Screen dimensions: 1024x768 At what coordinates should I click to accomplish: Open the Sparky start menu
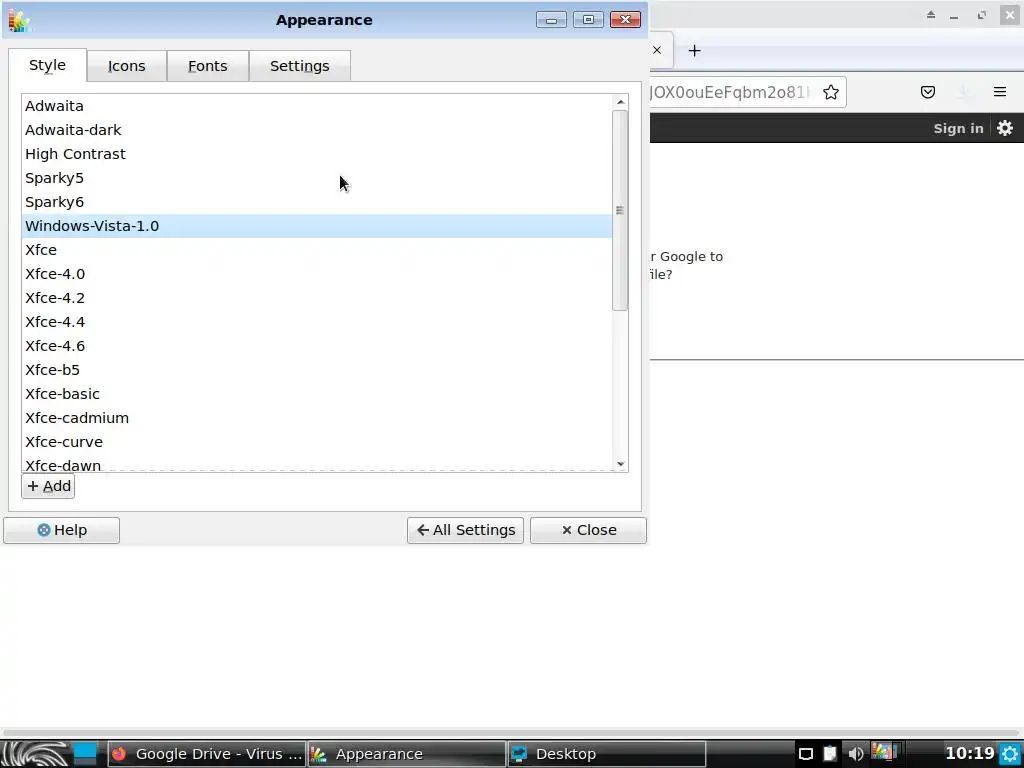click(x=35, y=754)
